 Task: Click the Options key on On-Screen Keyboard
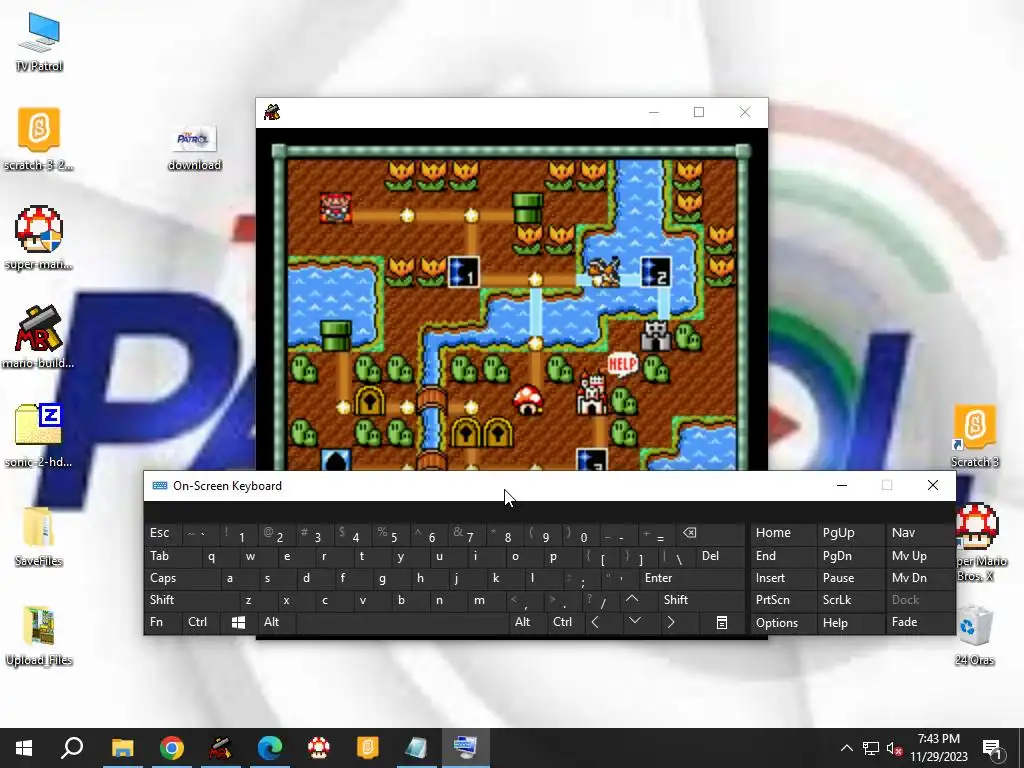click(x=783, y=623)
